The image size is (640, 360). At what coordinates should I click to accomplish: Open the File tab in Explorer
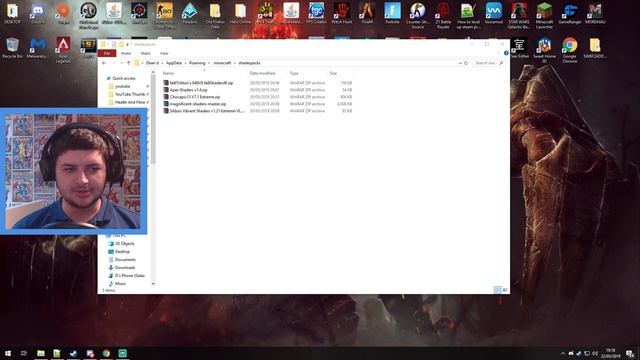tap(107, 53)
